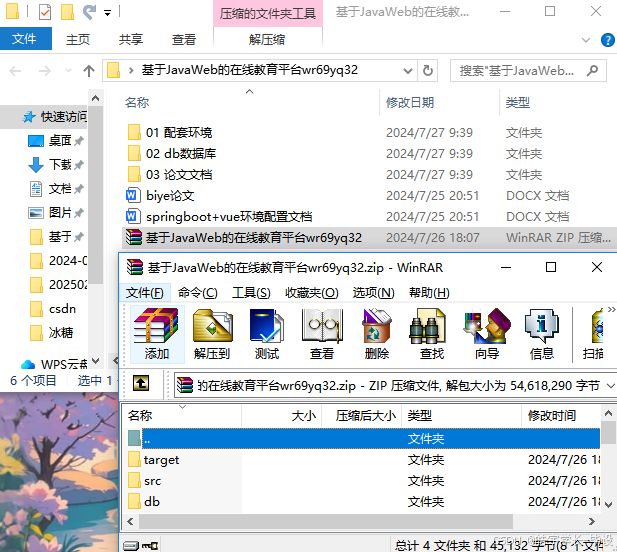The height and width of the screenshot is (552, 617).
Task: Go up one level in WinRAR
Action: 141,383
